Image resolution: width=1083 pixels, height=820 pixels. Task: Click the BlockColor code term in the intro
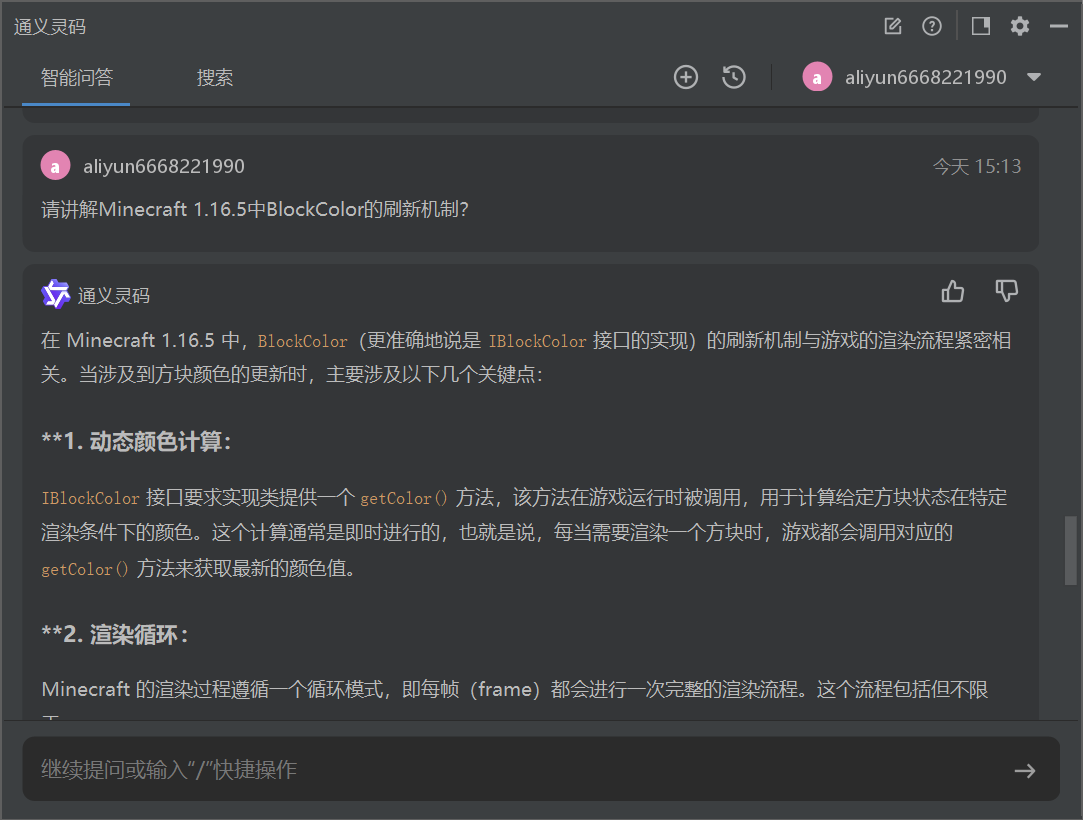click(x=303, y=341)
